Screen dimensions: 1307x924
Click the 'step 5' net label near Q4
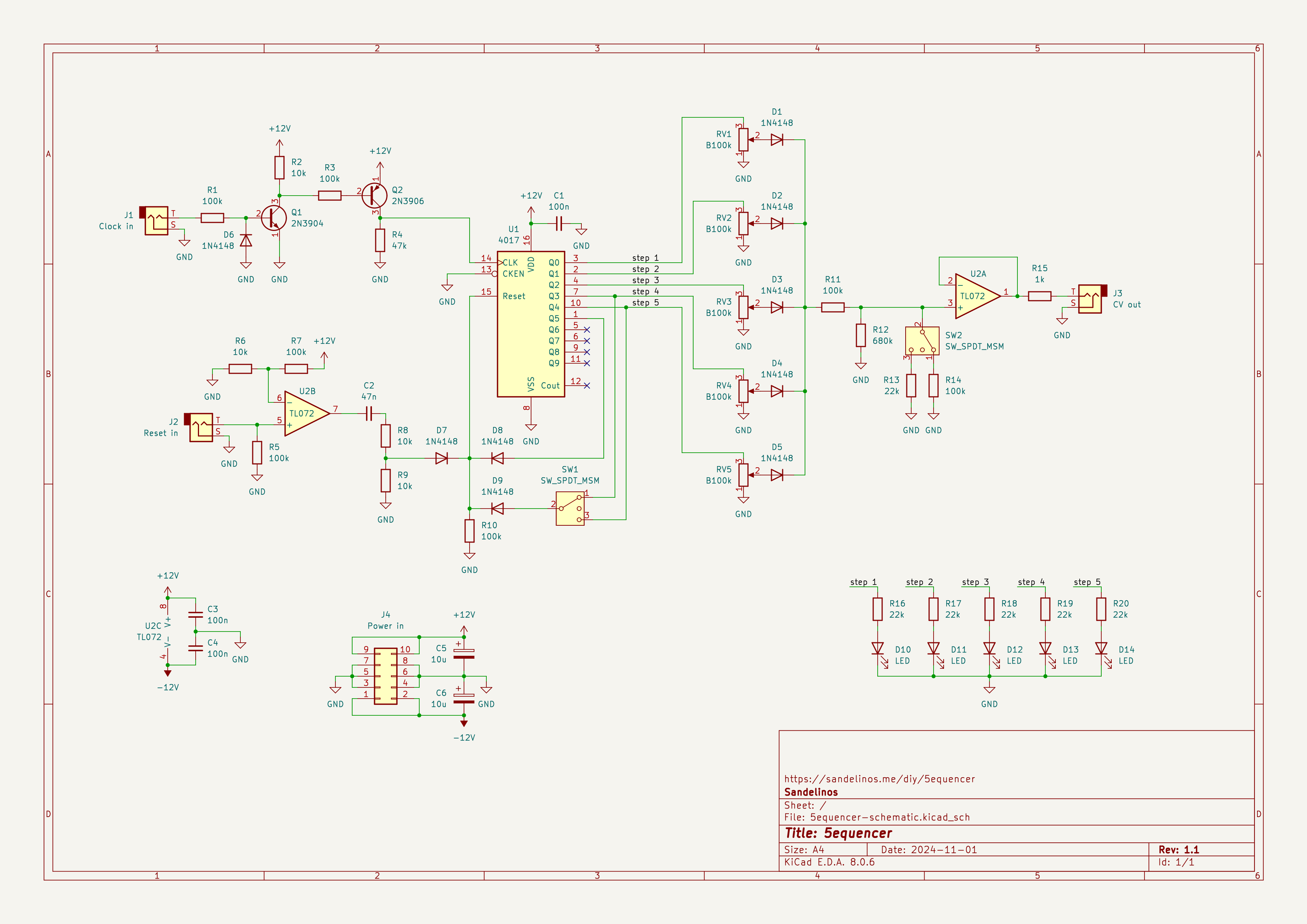(x=645, y=303)
